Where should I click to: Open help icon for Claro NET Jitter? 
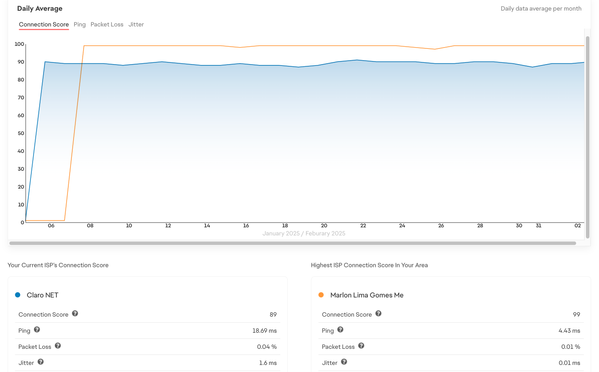point(40,362)
